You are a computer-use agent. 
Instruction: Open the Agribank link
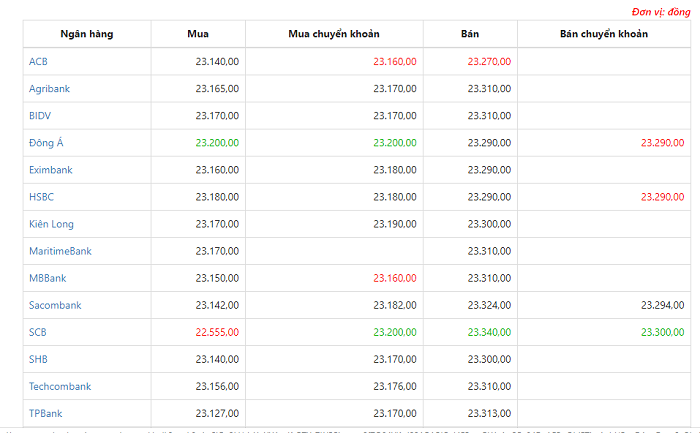(49, 89)
